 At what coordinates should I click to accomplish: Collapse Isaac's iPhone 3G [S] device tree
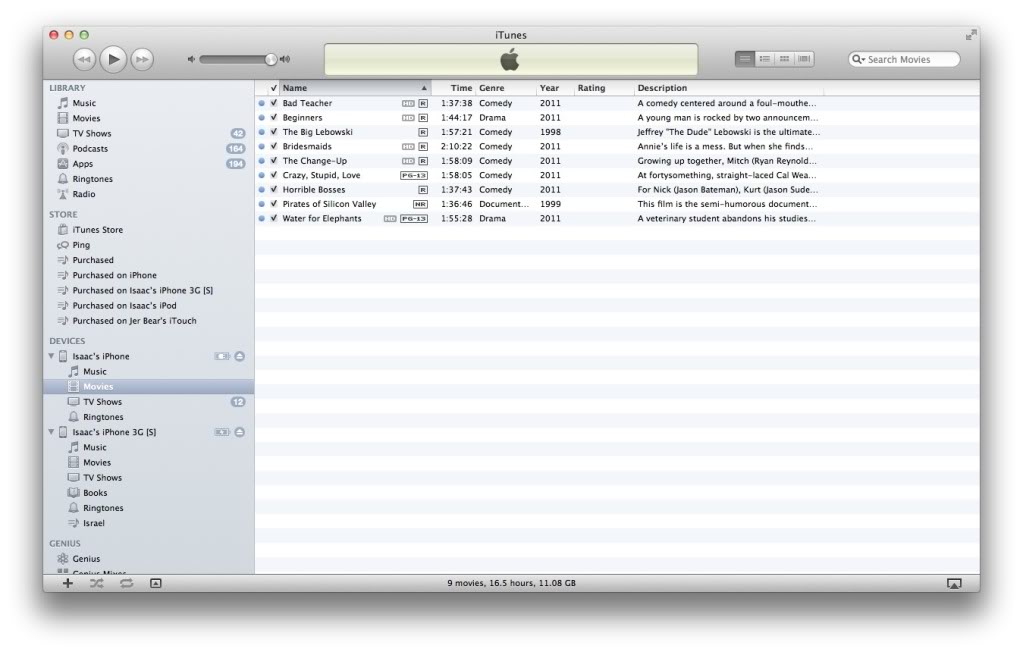click(x=51, y=432)
